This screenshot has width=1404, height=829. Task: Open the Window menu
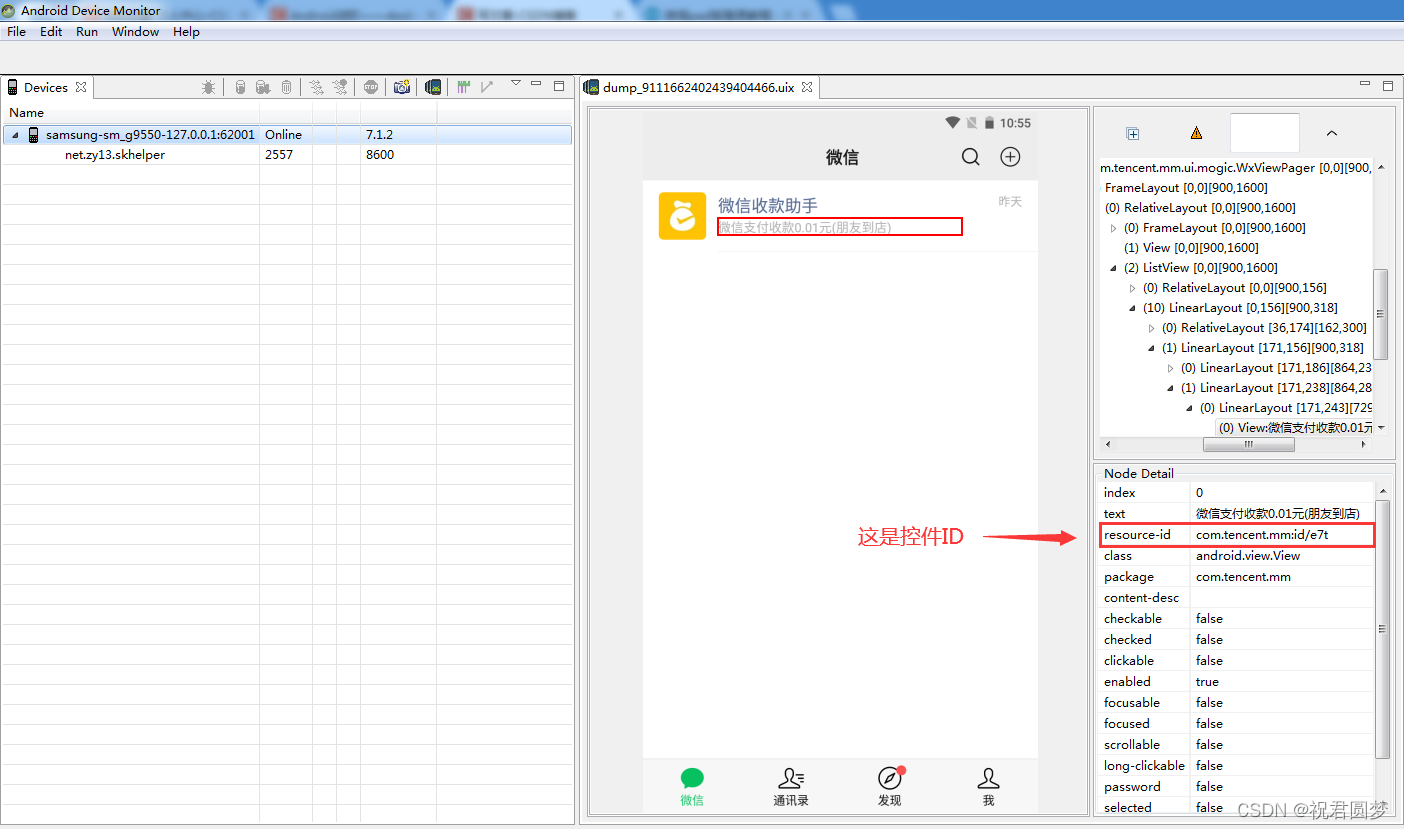point(135,32)
